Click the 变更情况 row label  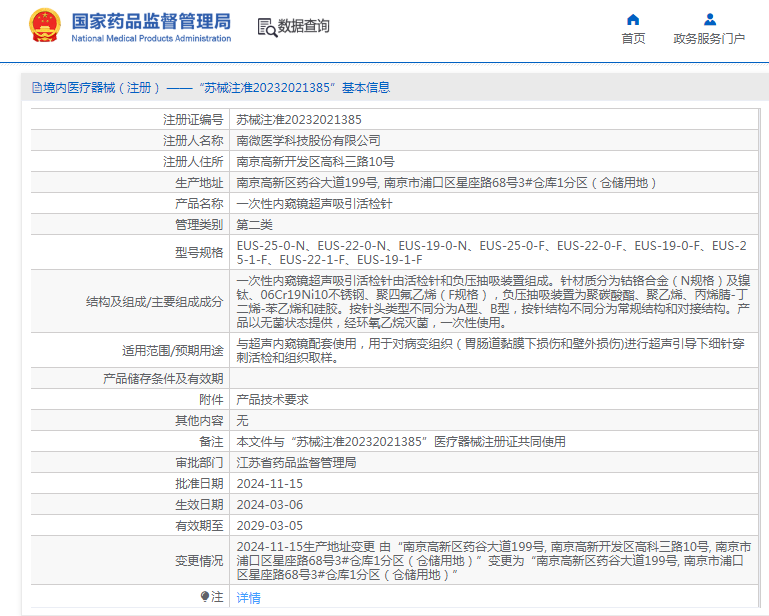tap(199, 561)
